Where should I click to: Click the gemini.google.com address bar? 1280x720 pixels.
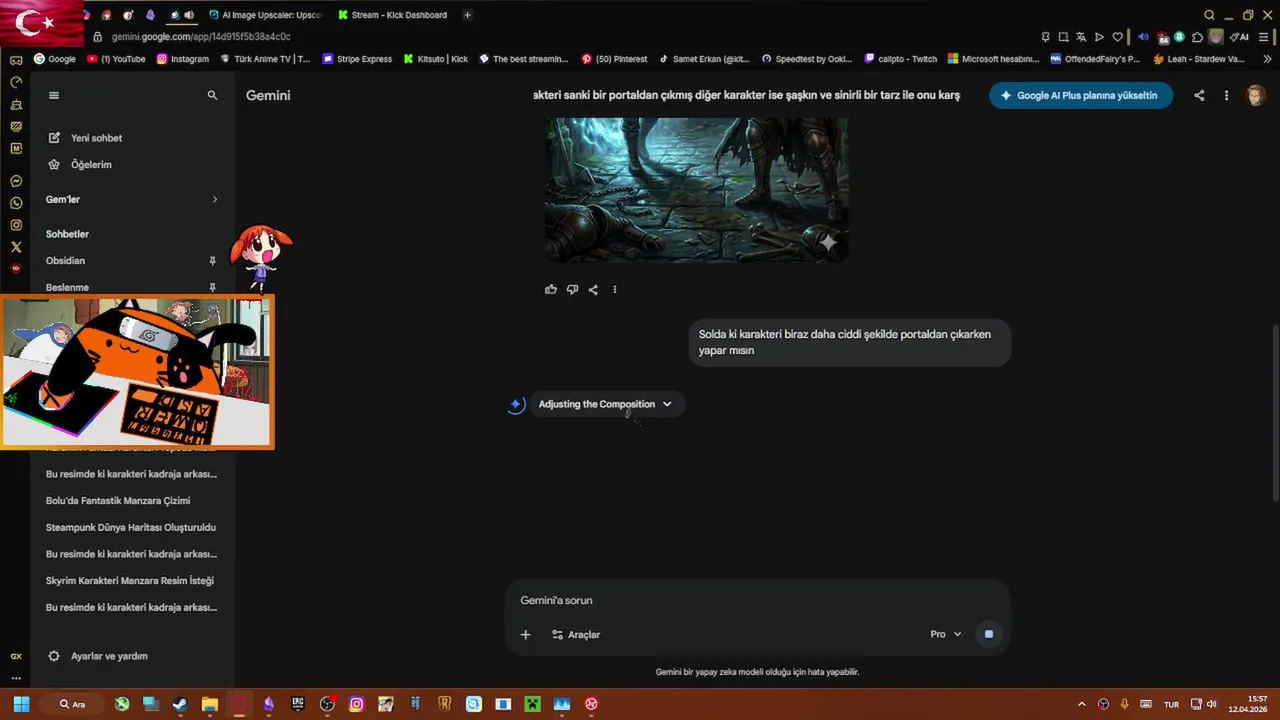pos(201,37)
